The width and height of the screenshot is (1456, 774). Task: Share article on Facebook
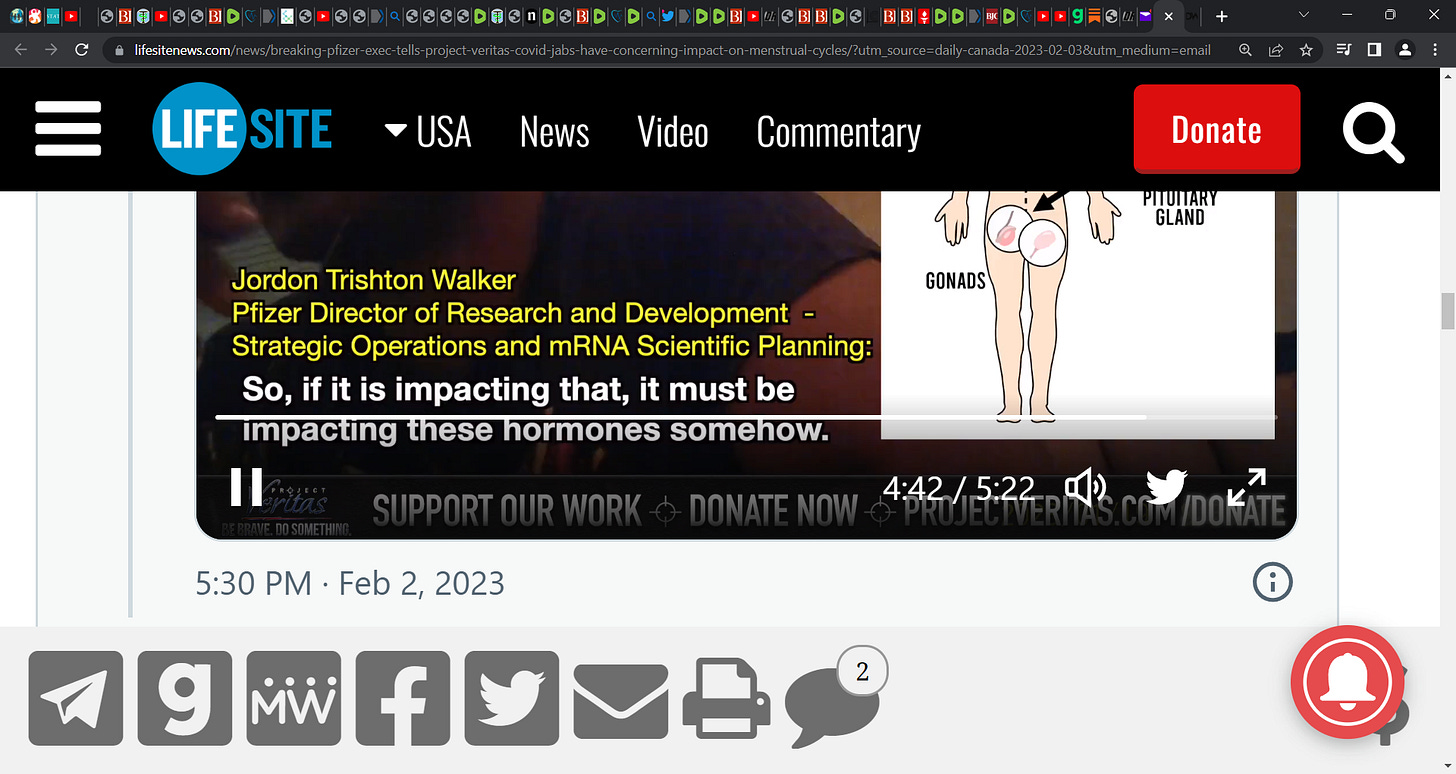tap(403, 698)
